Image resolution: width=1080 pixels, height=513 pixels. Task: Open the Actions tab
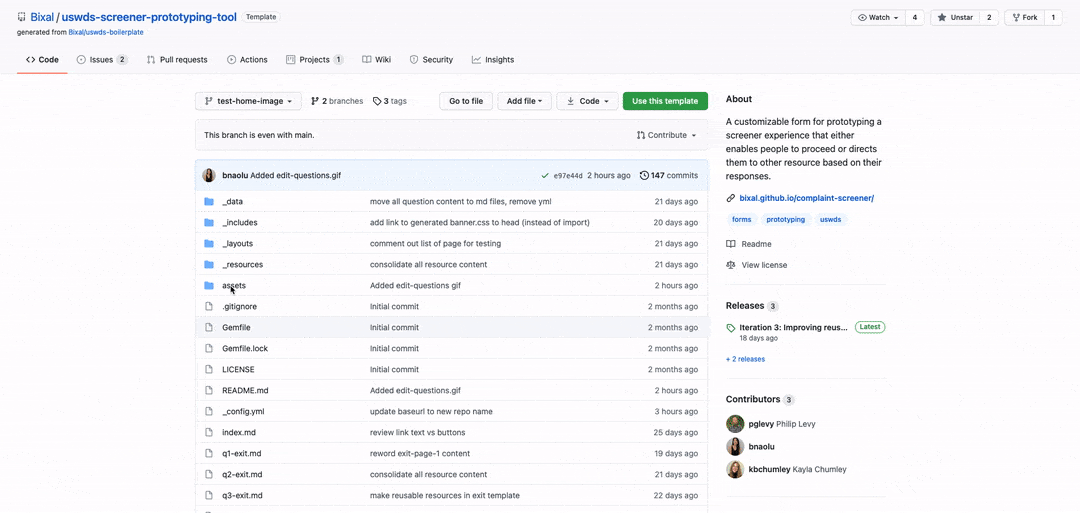tap(247, 60)
